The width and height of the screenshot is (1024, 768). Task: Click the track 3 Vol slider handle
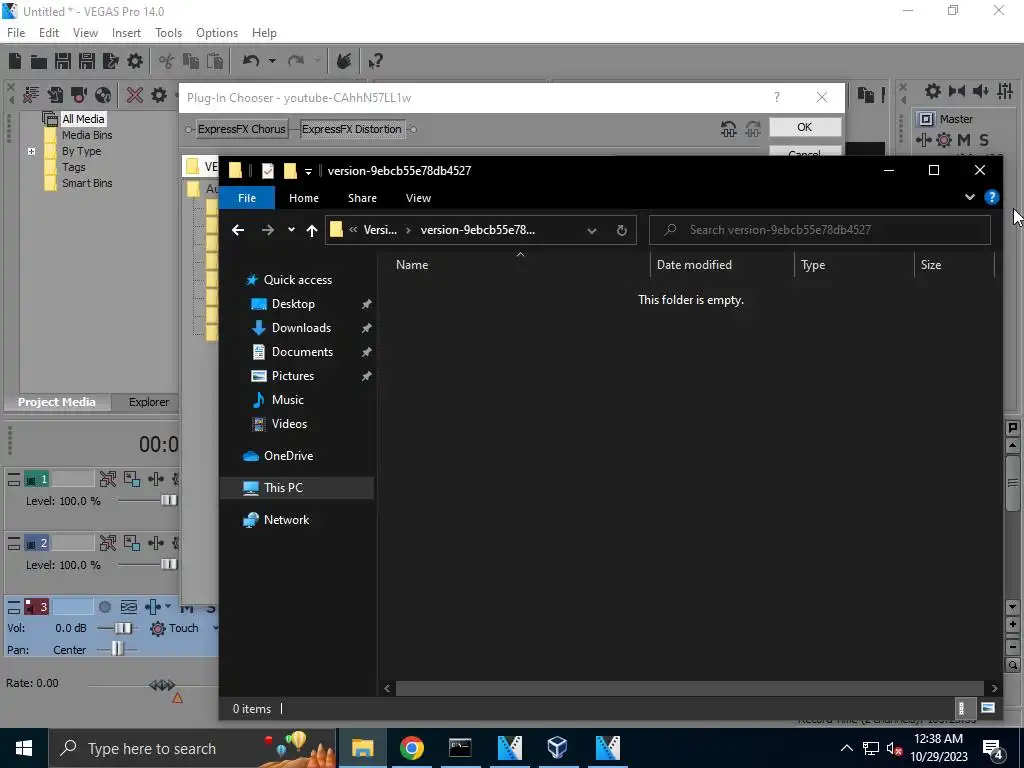(123, 628)
